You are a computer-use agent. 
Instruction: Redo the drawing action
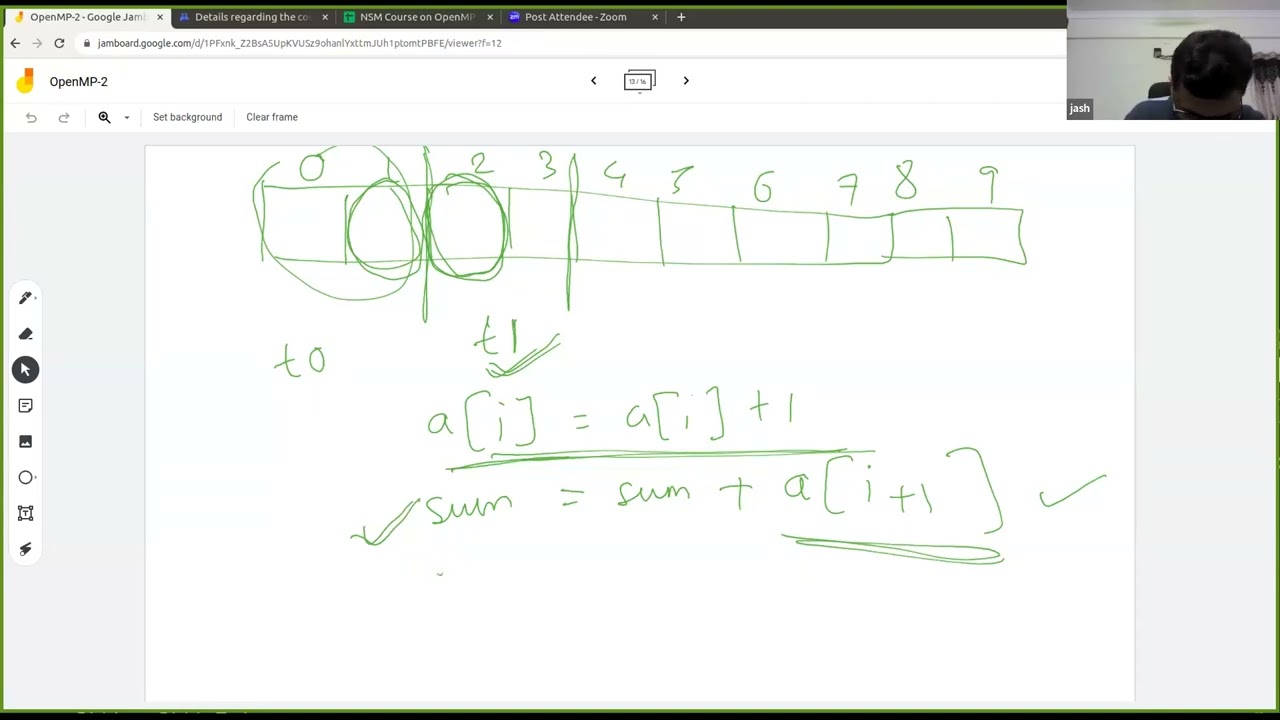(x=64, y=117)
